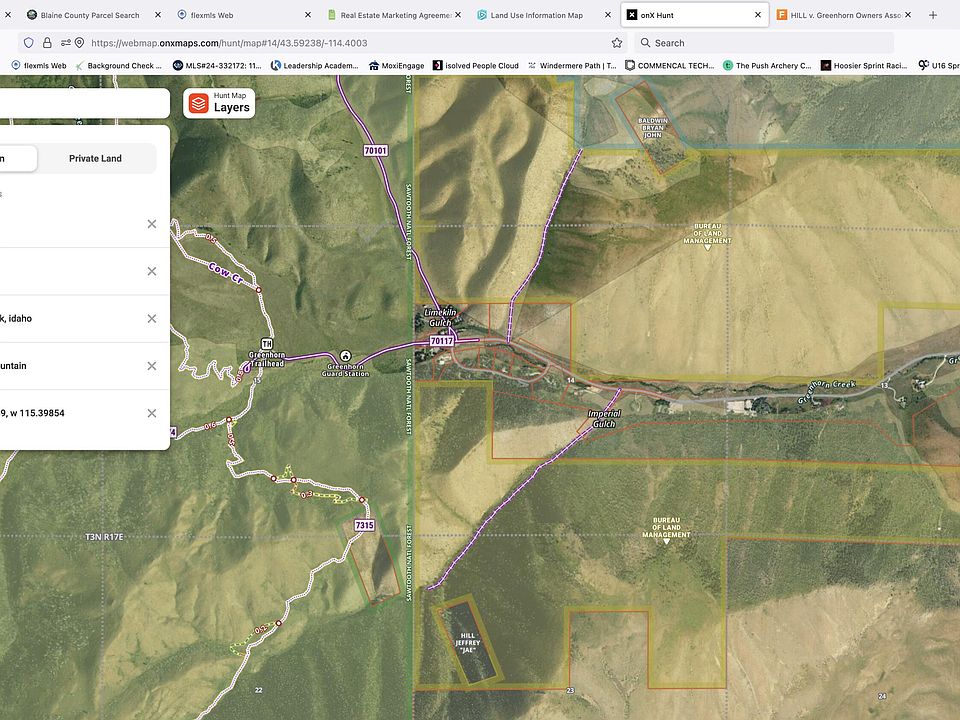This screenshot has width=960, height=720.
Task: Open MLS#24-332172 bookmark
Action: pyautogui.click(x=217, y=66)
